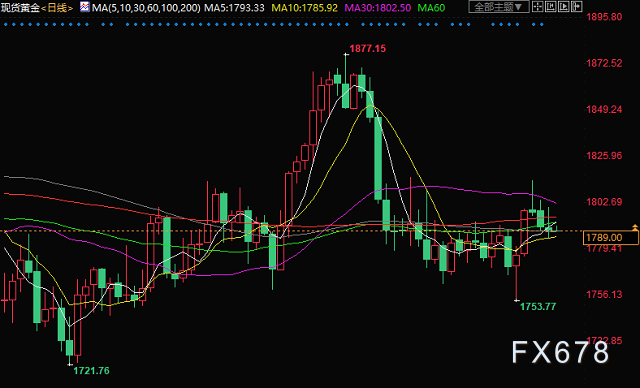The width and height of the screenshot is (640, 388).
Task: Click the shift chart right arrow icon
Action: [577, 7]
